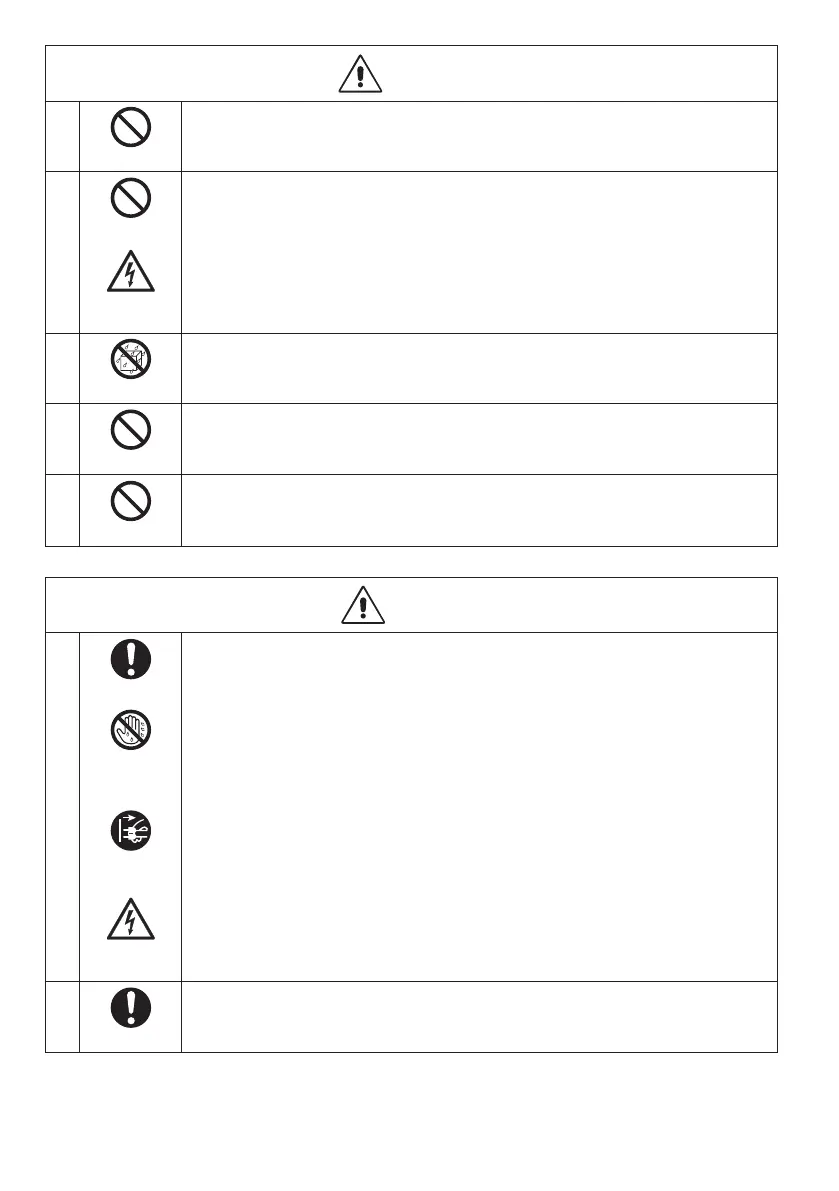Screen dimensions: 839x1191
Task: Click the warning triangle heading the upper table
Action: click(360, 74)
